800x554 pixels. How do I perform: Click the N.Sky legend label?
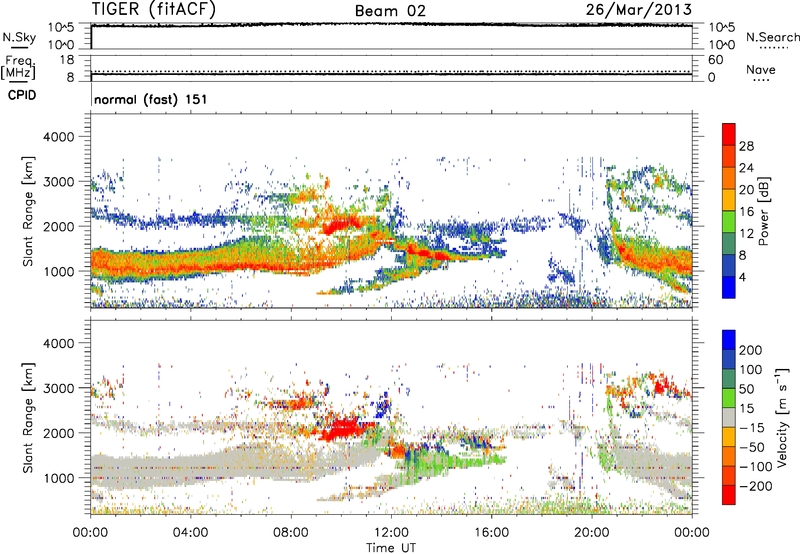[x=19, y=37]
